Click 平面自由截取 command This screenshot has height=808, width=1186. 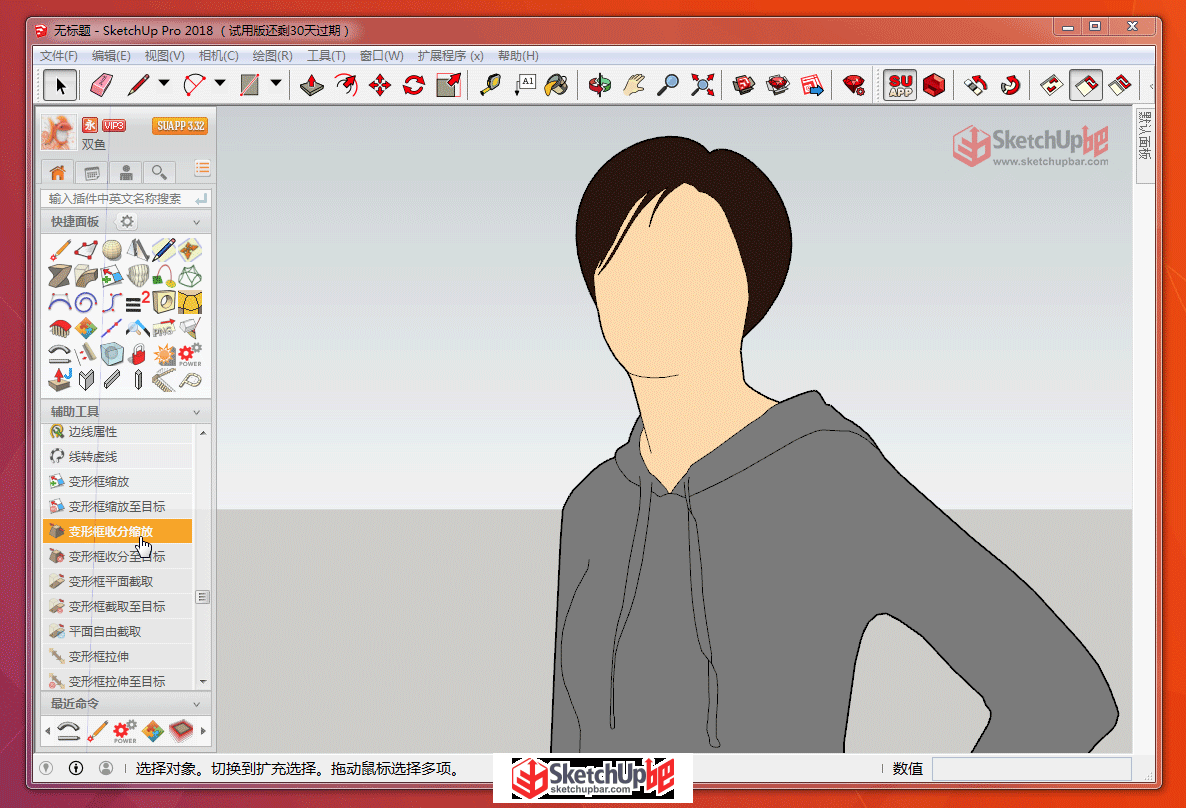118,631
